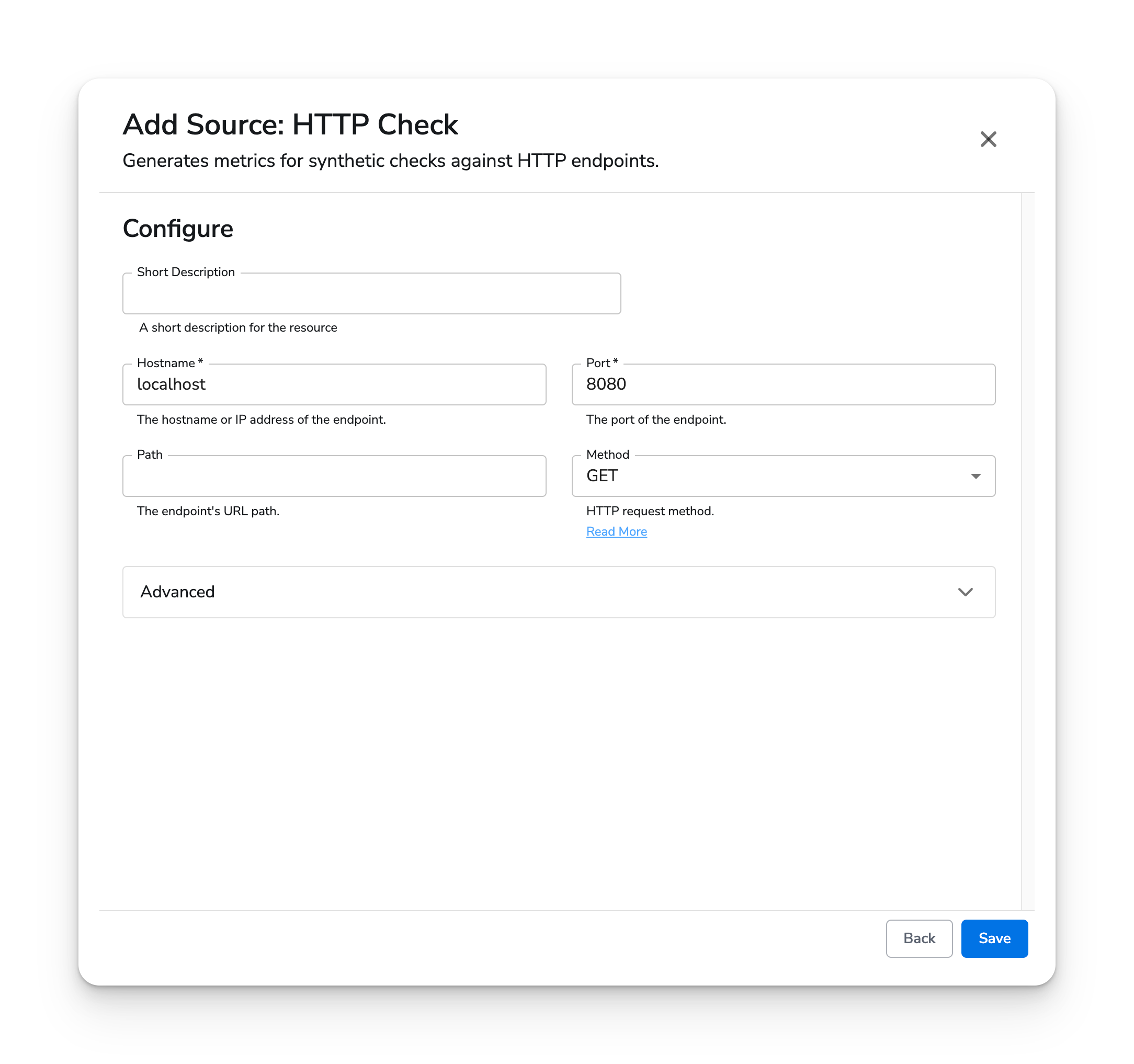
Task: Select the HTTP request Method field
Action: click(784, 476)
